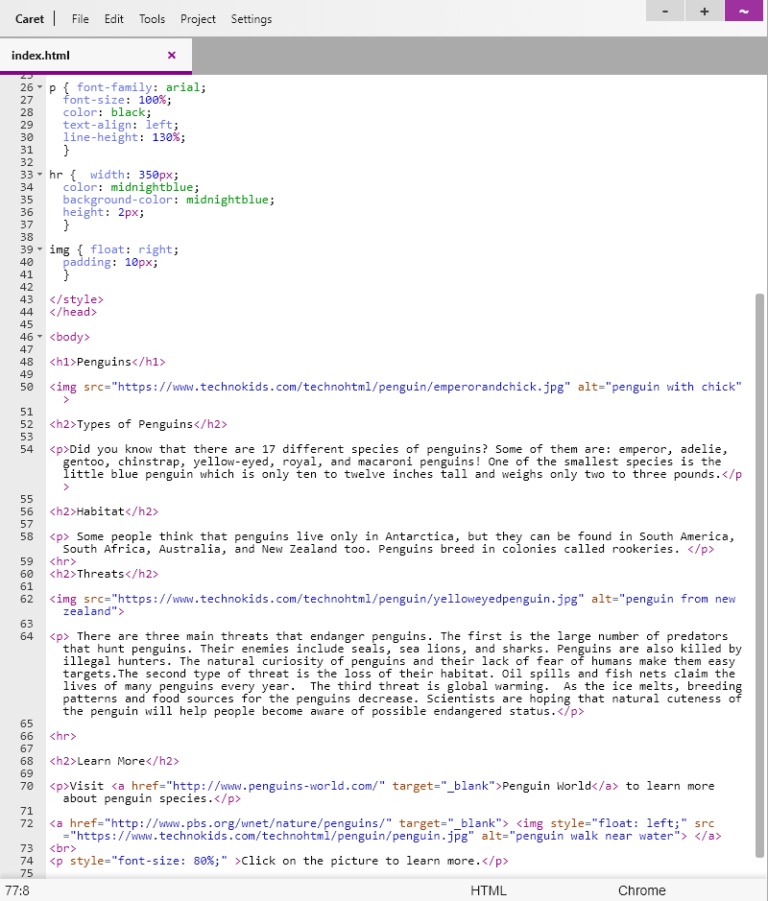Open the Settings menu
The width and height of the screenshot is (768, 901).
click(x=251, y=19)
